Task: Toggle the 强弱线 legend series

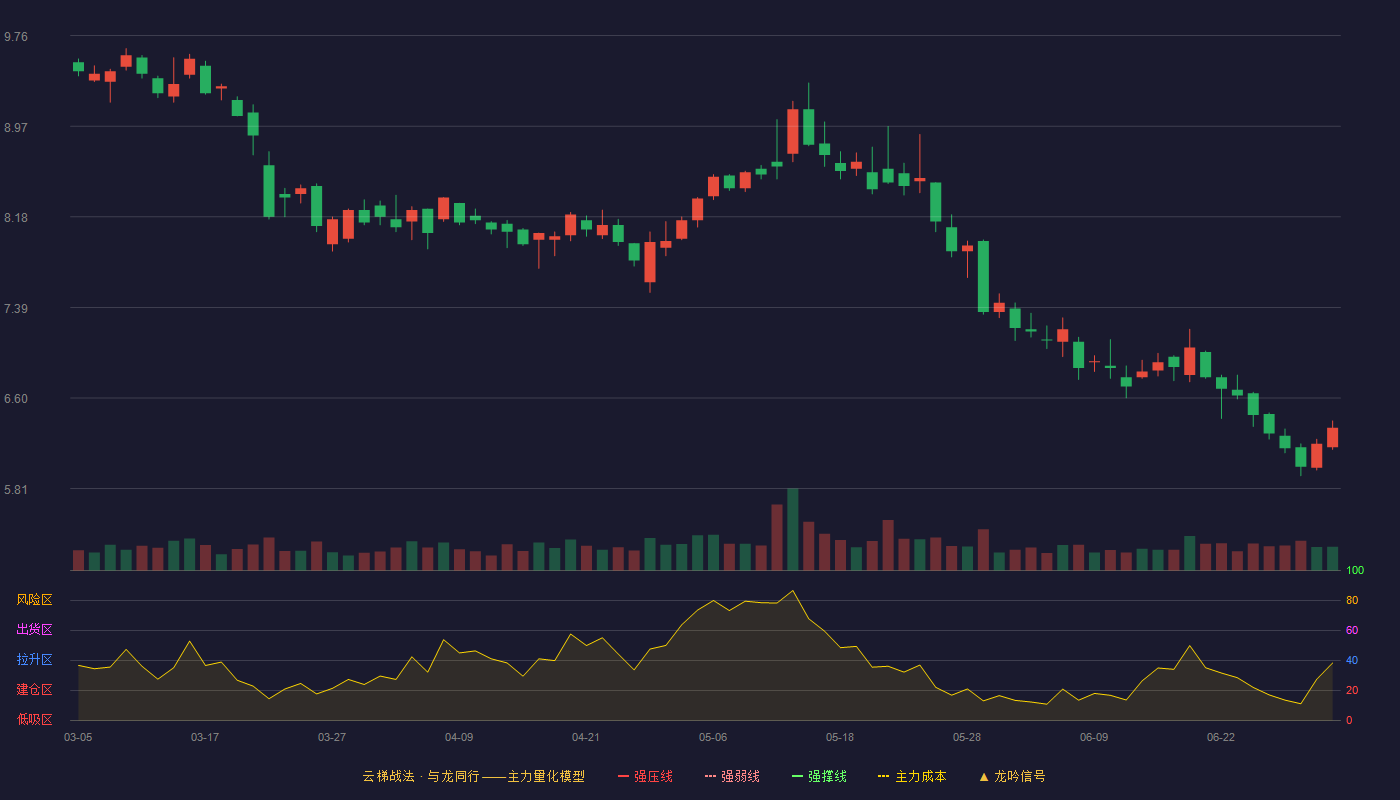Action: tap(732, 776)
